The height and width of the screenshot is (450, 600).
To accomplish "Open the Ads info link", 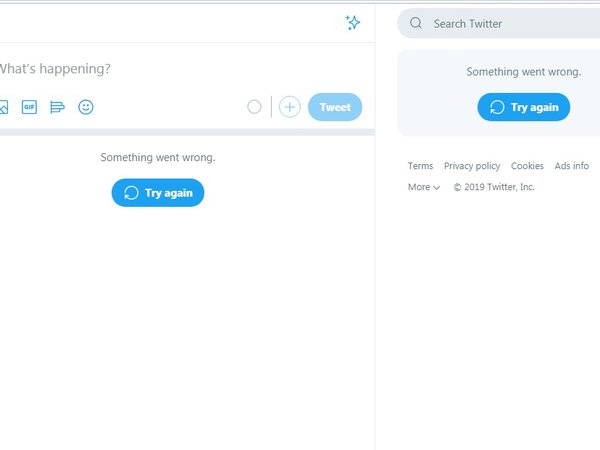I will 571,166.
